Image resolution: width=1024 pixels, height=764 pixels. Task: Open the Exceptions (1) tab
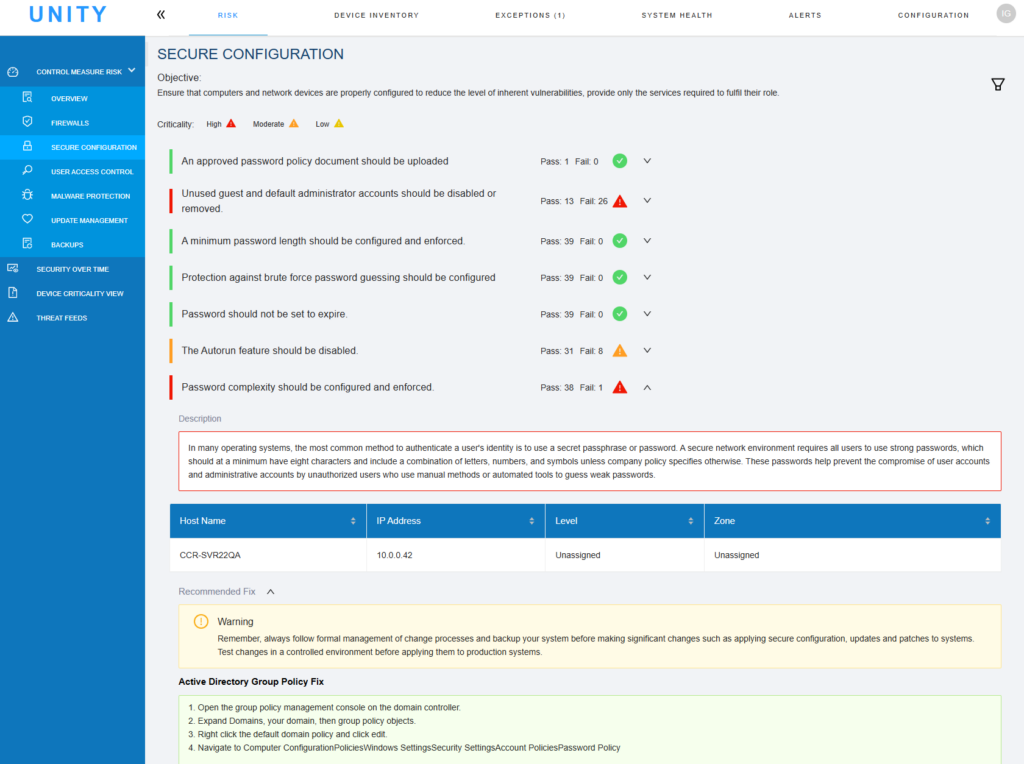530,15
